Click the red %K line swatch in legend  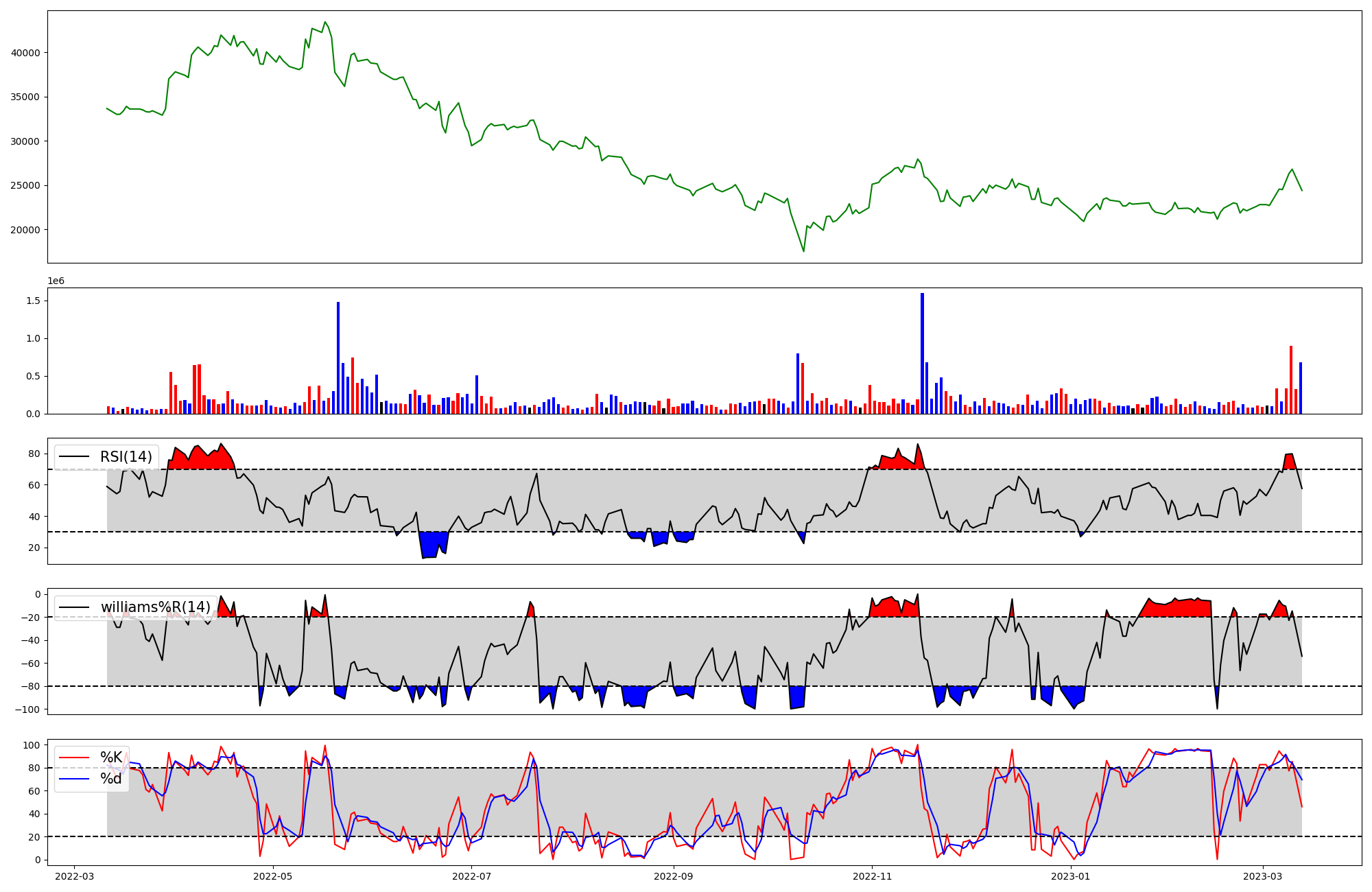coord(74,758)
